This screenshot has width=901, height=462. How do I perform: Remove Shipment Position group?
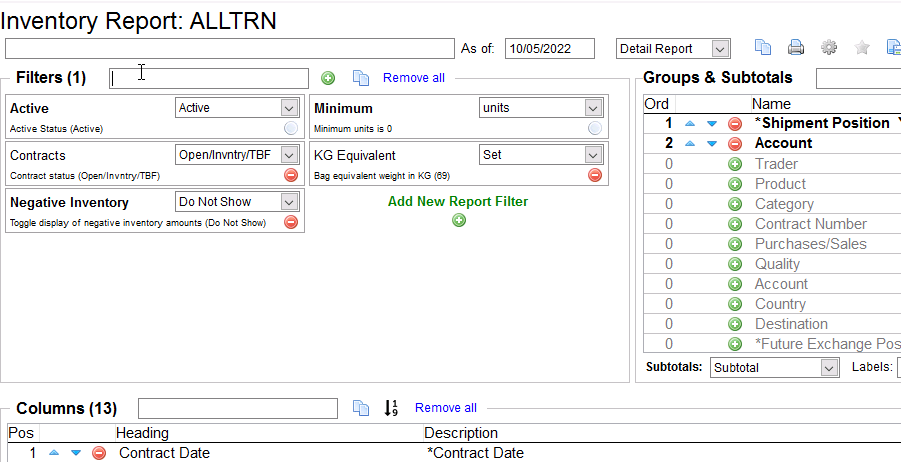point(734,124)
